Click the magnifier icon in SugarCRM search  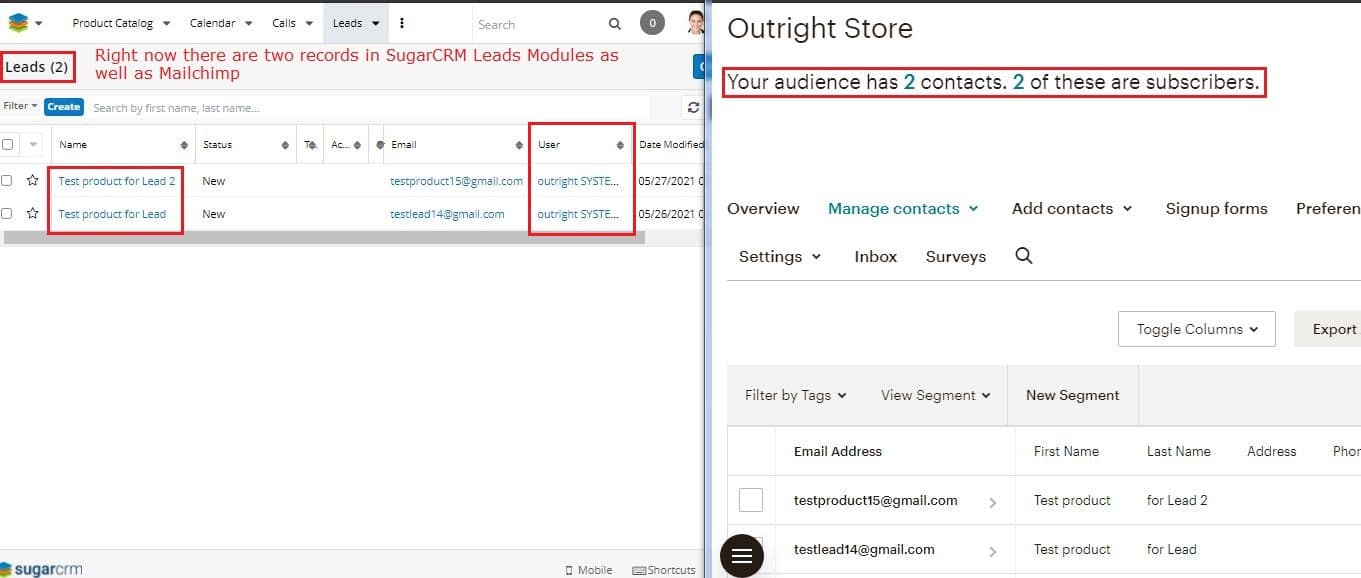pos(615,24)
